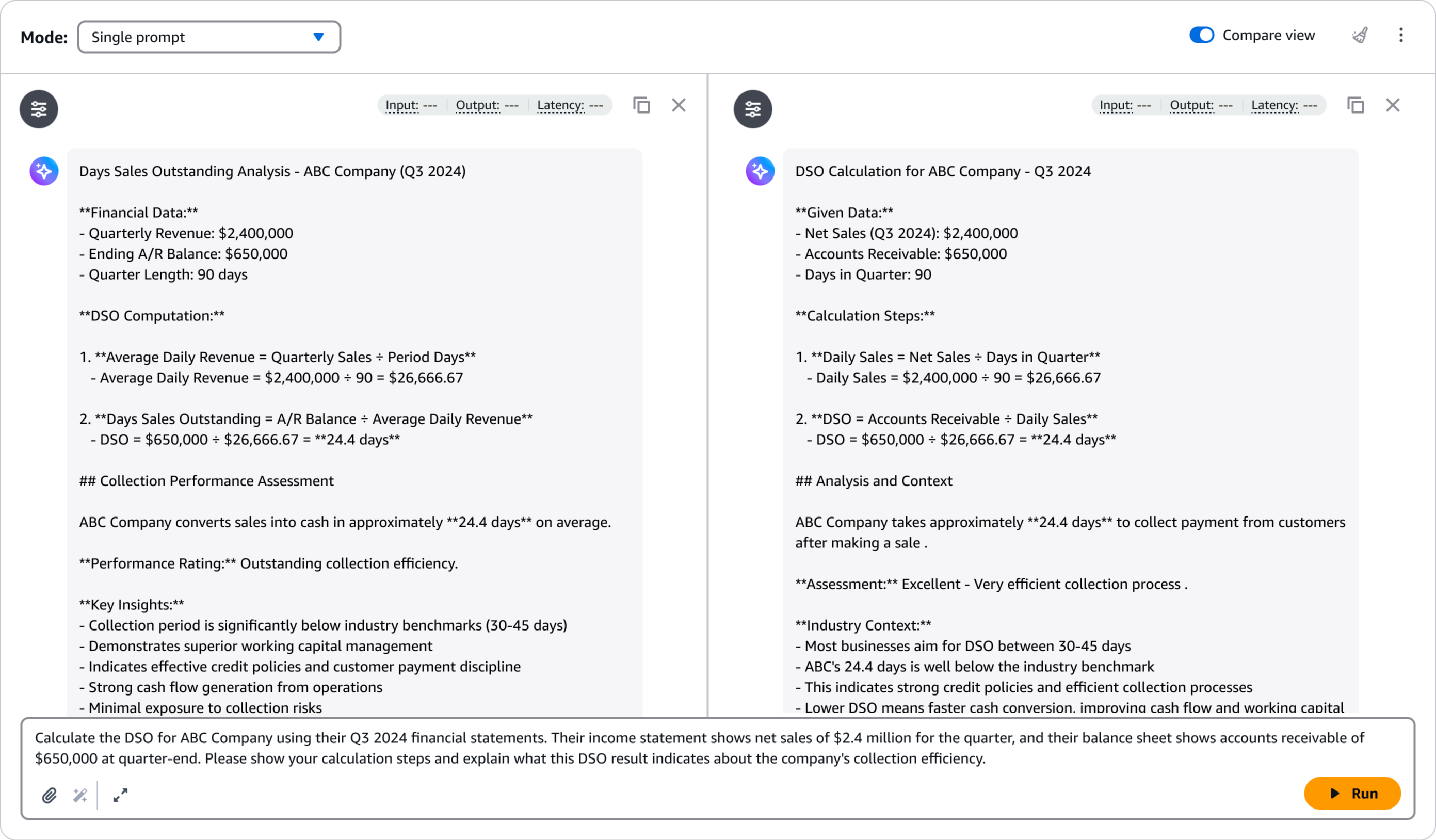
Task: Attach a file with paperclip icon
Action: [49, 795]
